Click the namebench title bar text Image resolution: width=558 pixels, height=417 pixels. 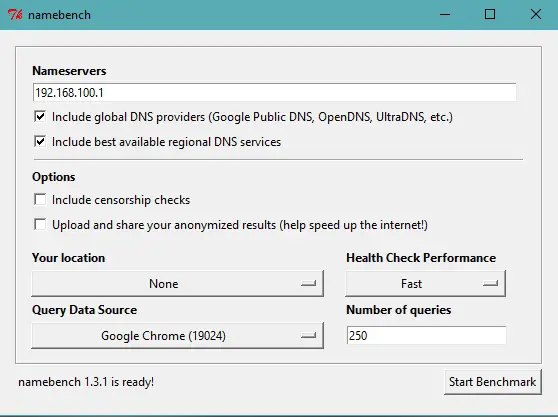click(59, 15)
